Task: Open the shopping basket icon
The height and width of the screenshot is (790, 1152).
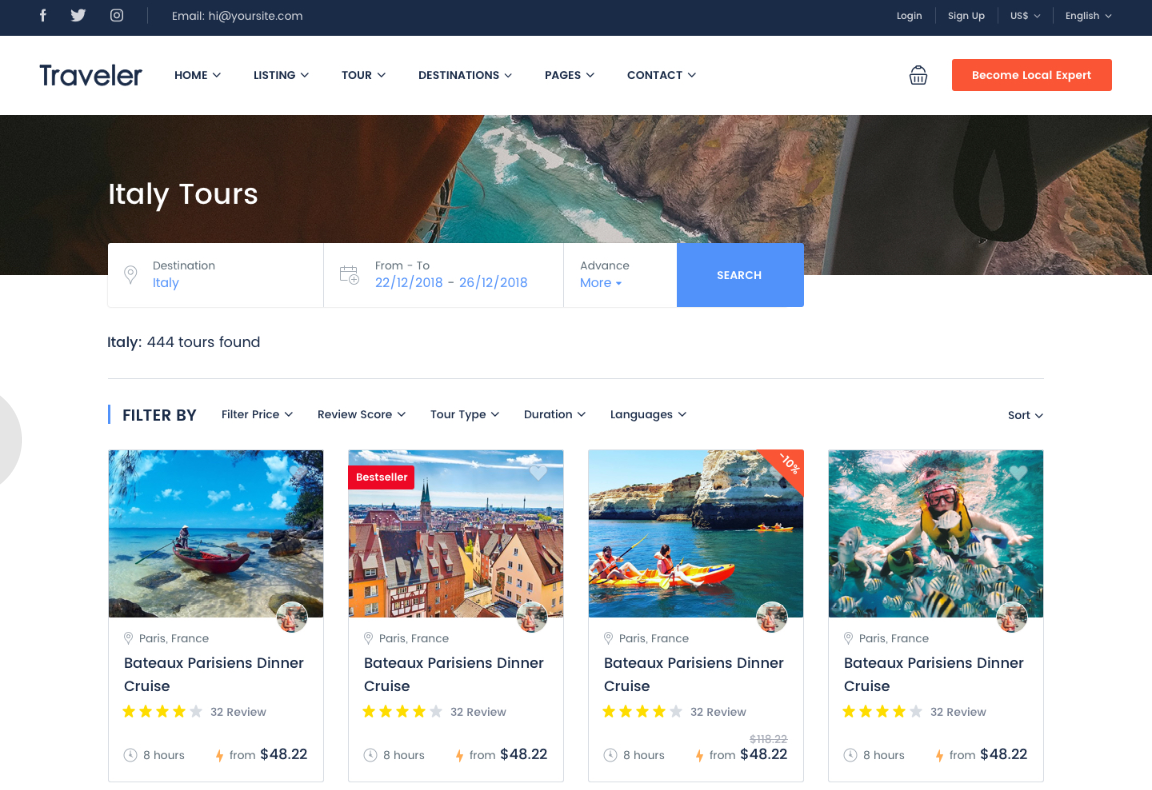Action: pos(918,75)
